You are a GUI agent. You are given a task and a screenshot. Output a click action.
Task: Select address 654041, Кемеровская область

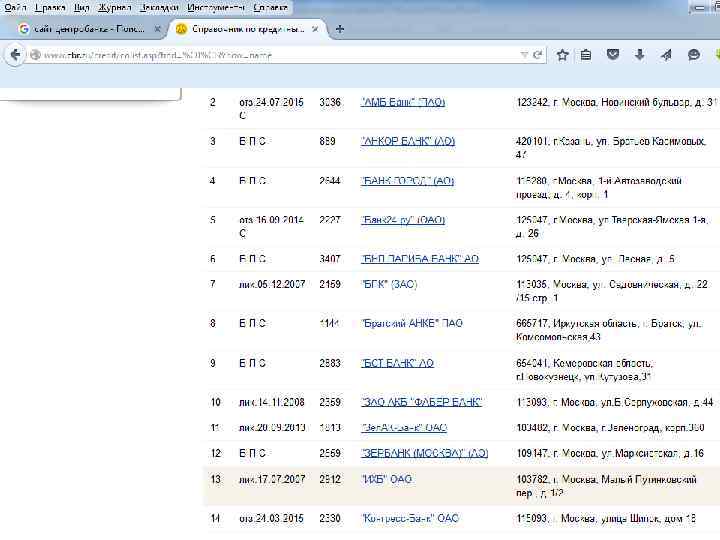(584, 370)
